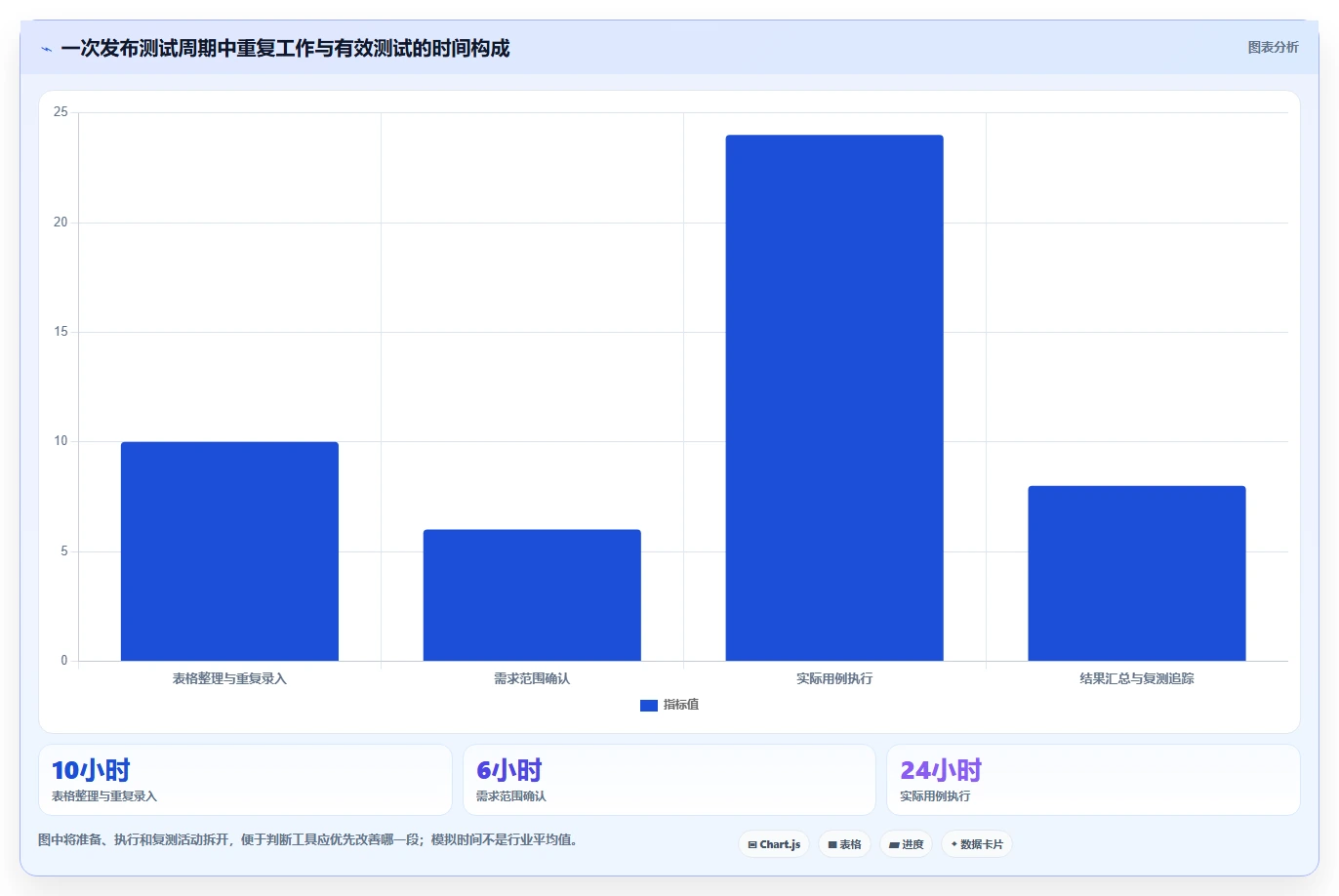Click the 实际用例执行 axis label
Image resolution: width=1339 pixels, height=896 pixels.
click(834, 678)
